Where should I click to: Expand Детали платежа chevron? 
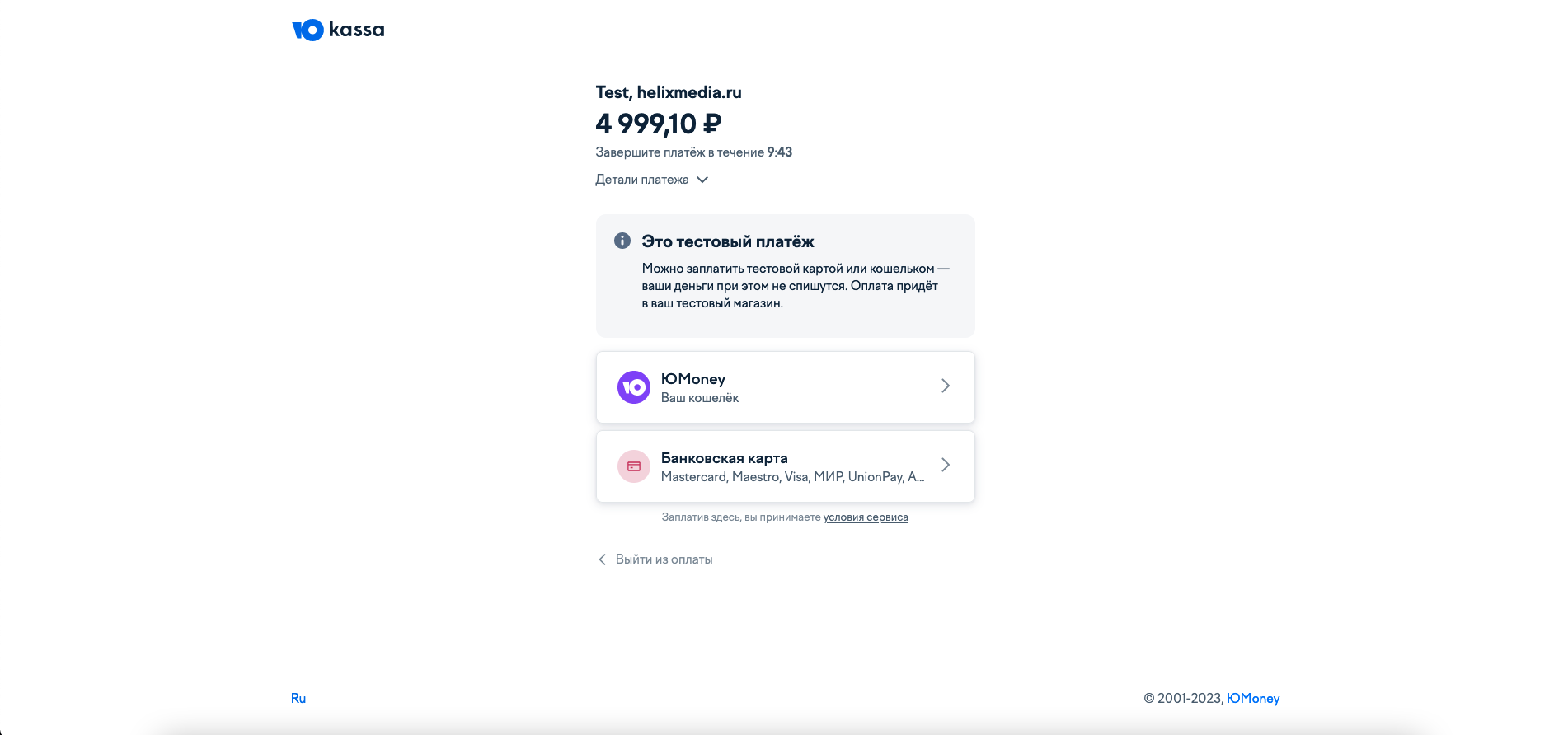tap(702, 180)
